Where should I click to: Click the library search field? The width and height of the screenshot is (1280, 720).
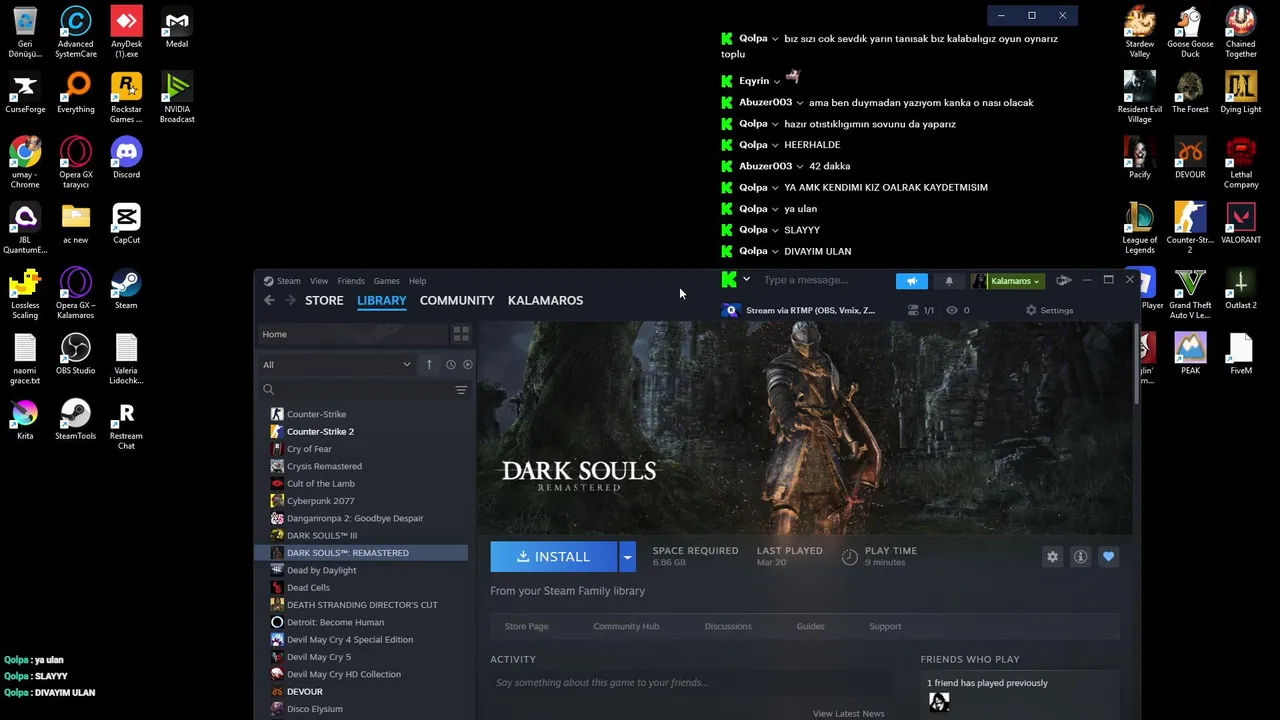click(355, 390)
